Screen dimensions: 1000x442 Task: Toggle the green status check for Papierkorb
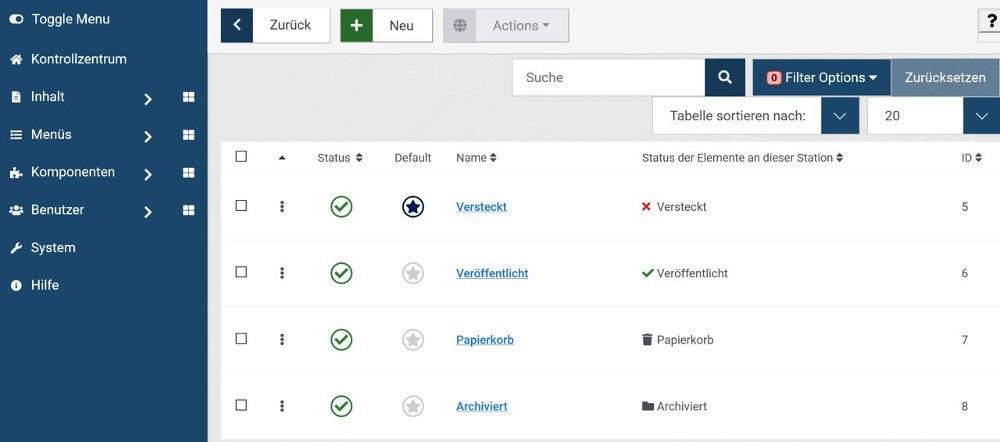[x=341, y=339]
